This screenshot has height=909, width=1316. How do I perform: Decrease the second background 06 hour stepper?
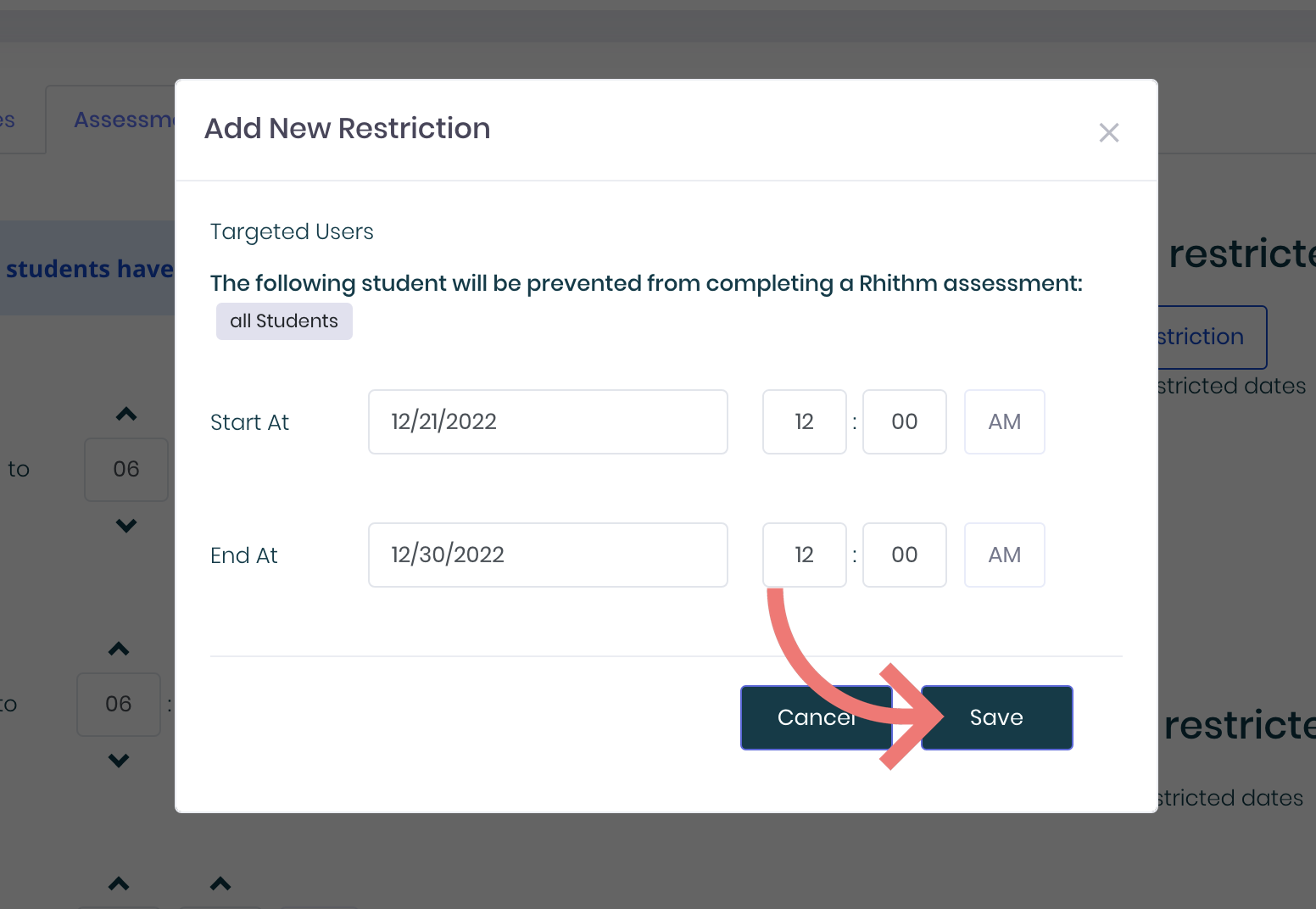click(119, 761)
